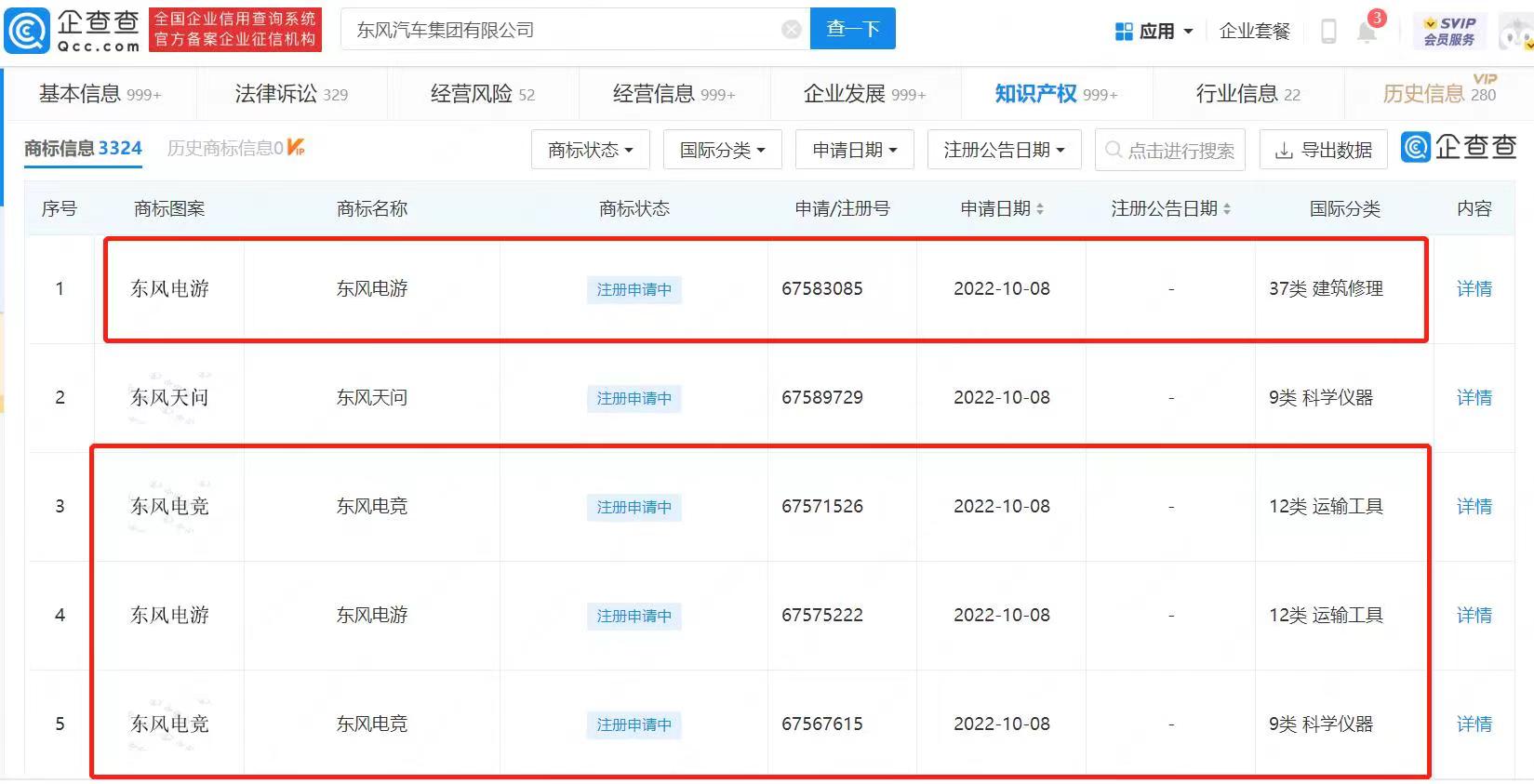The image size is (1534, 784).
Task: Click the 申请/注册号 column header
Action: click(842, 209)
